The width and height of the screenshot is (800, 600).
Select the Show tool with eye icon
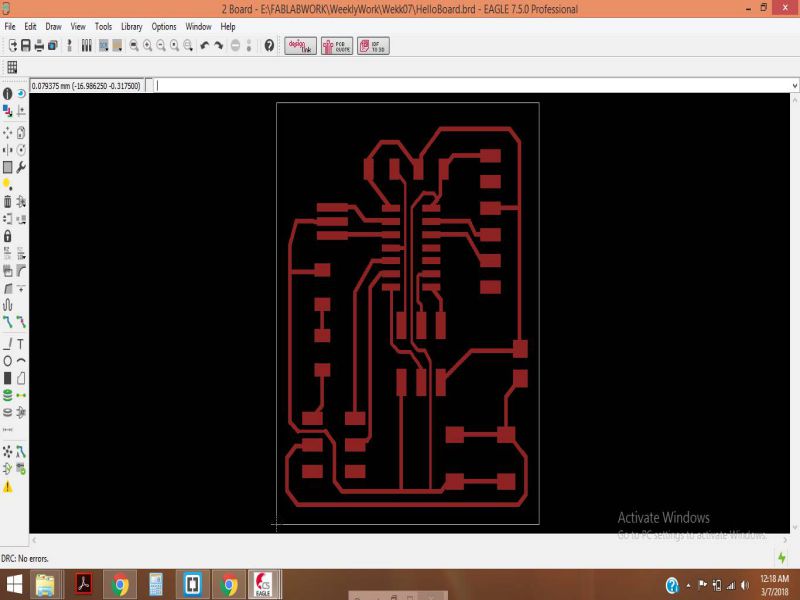(21, 94)
